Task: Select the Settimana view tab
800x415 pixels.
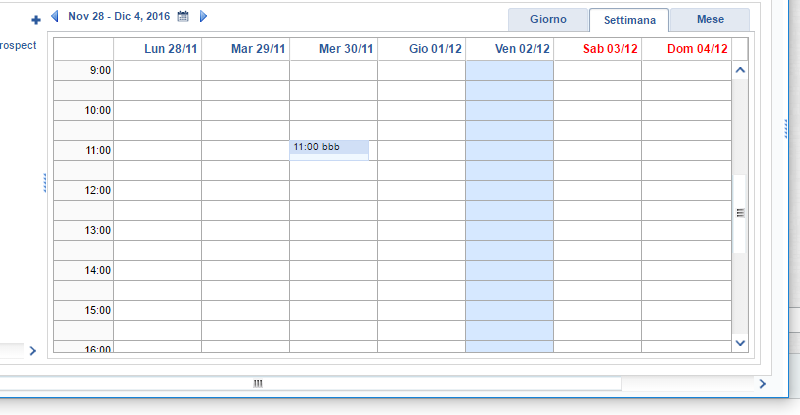Action: pos(629,20)
